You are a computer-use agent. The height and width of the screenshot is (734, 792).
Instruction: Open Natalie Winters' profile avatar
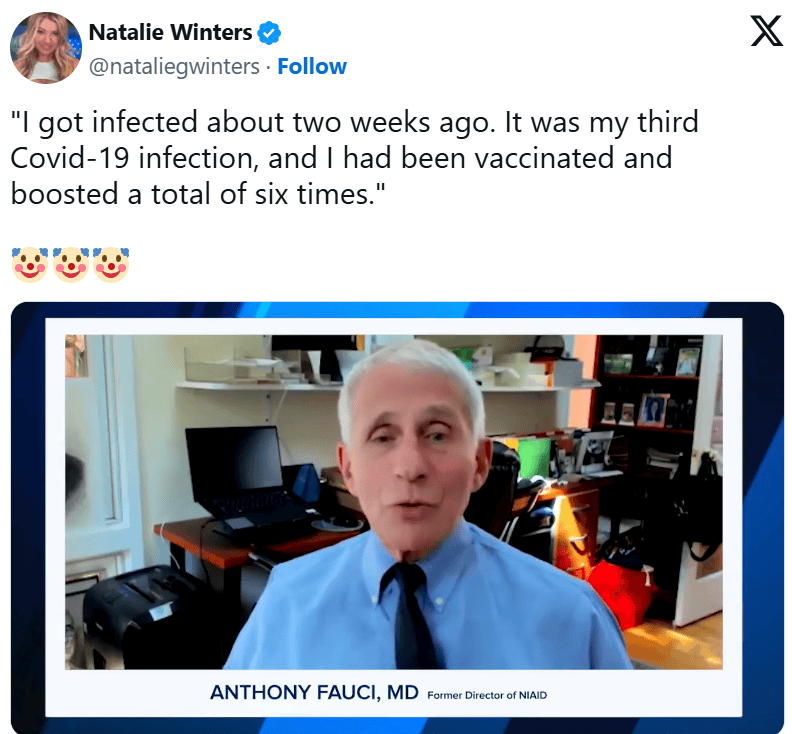click(45, 48)
